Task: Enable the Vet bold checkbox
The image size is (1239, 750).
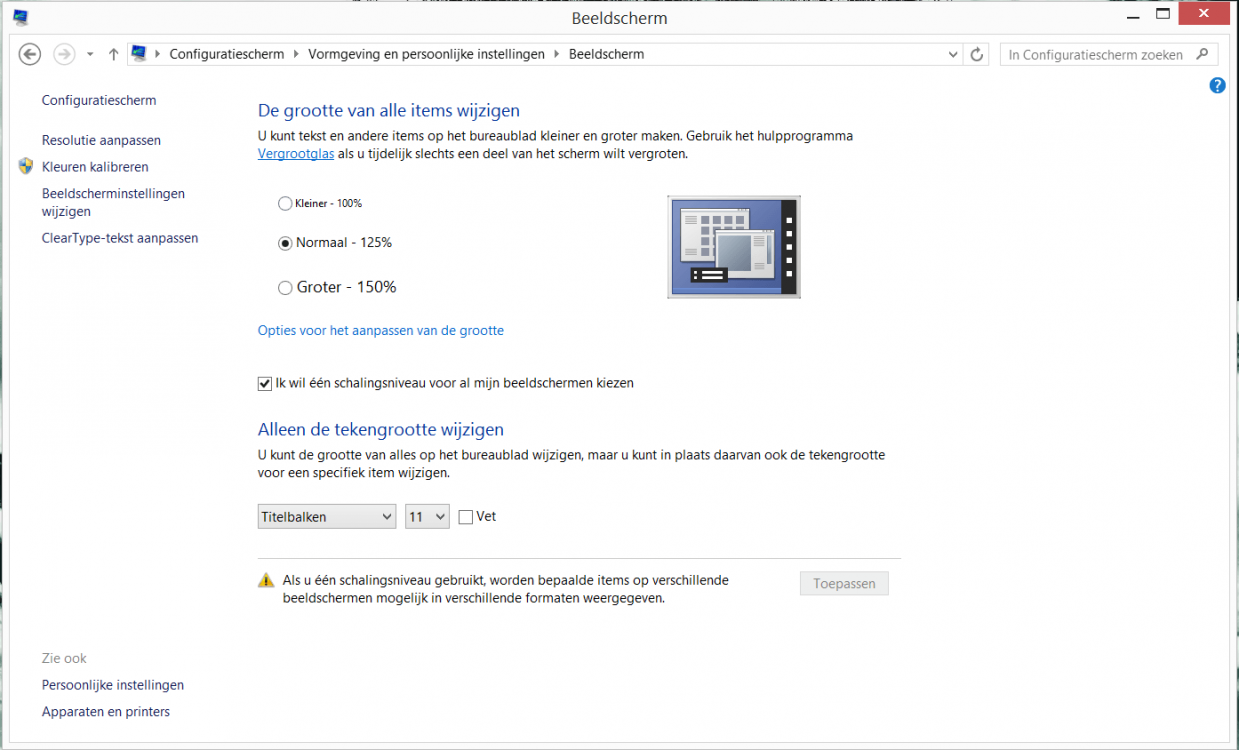Action: (466, 517)
